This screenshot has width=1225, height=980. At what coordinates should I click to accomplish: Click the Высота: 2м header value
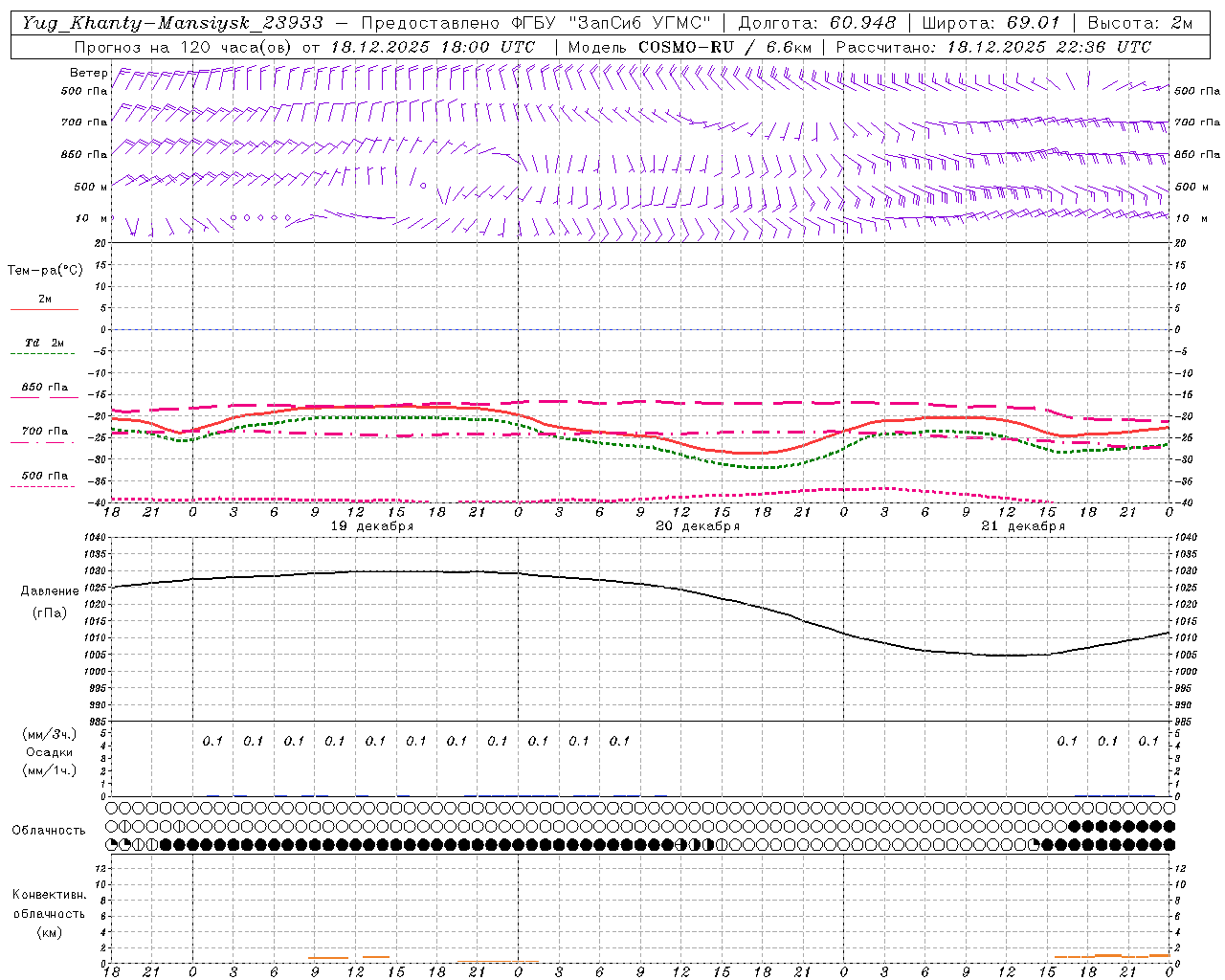tap(1140, 23)
